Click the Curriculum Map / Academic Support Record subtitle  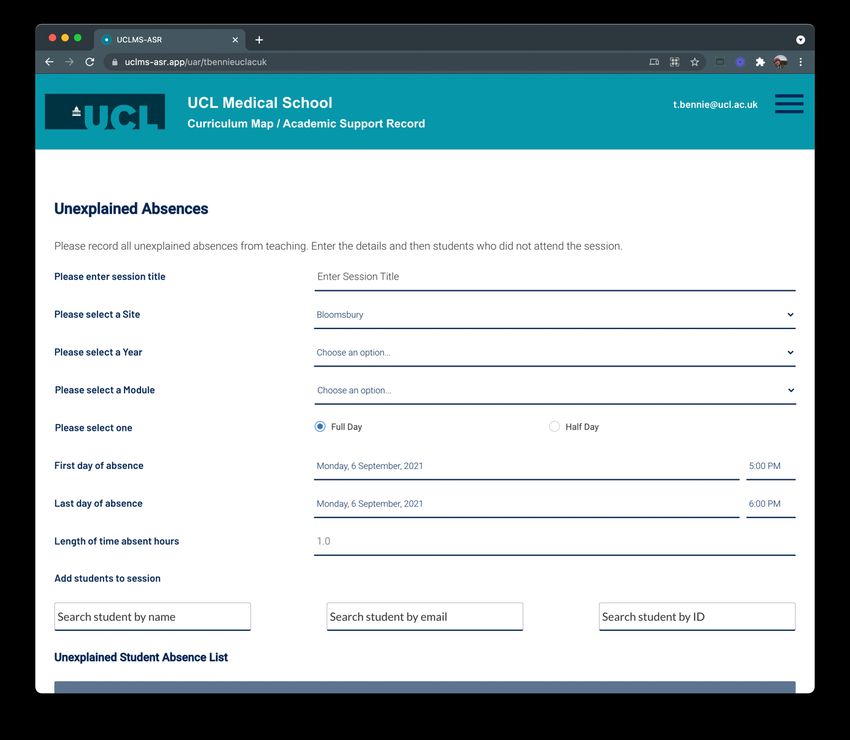306,124
